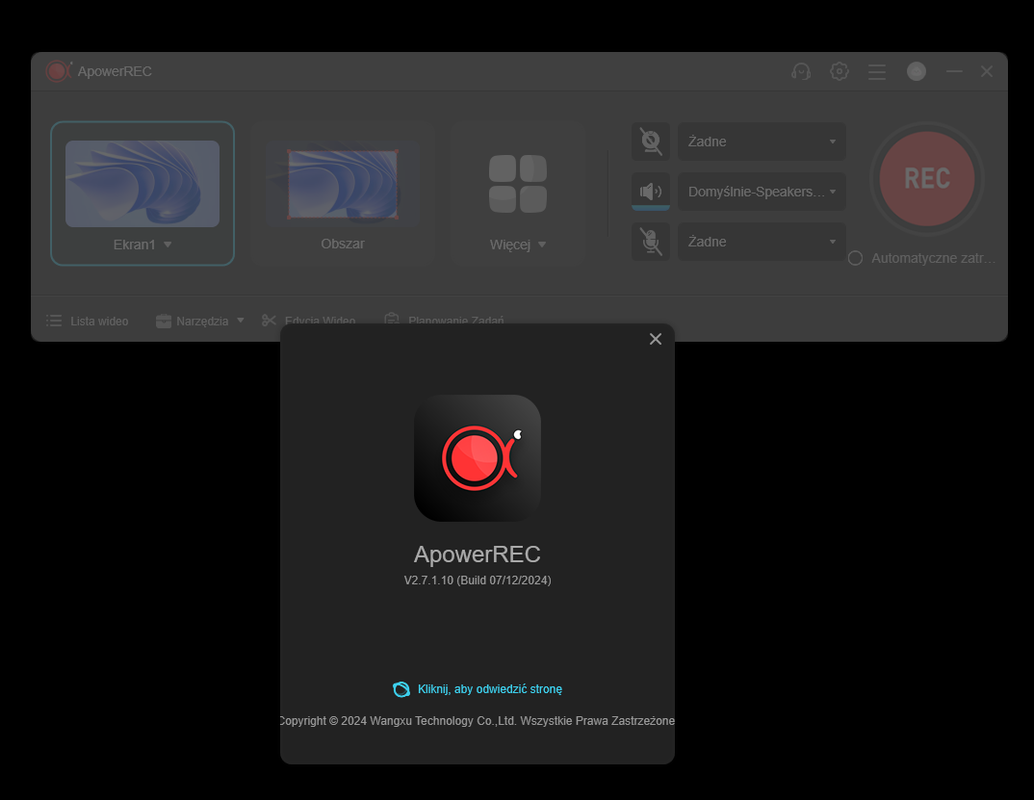
Task: Click the ApowerREC logo in the about dialog
Action: click(x=477, y=458)
